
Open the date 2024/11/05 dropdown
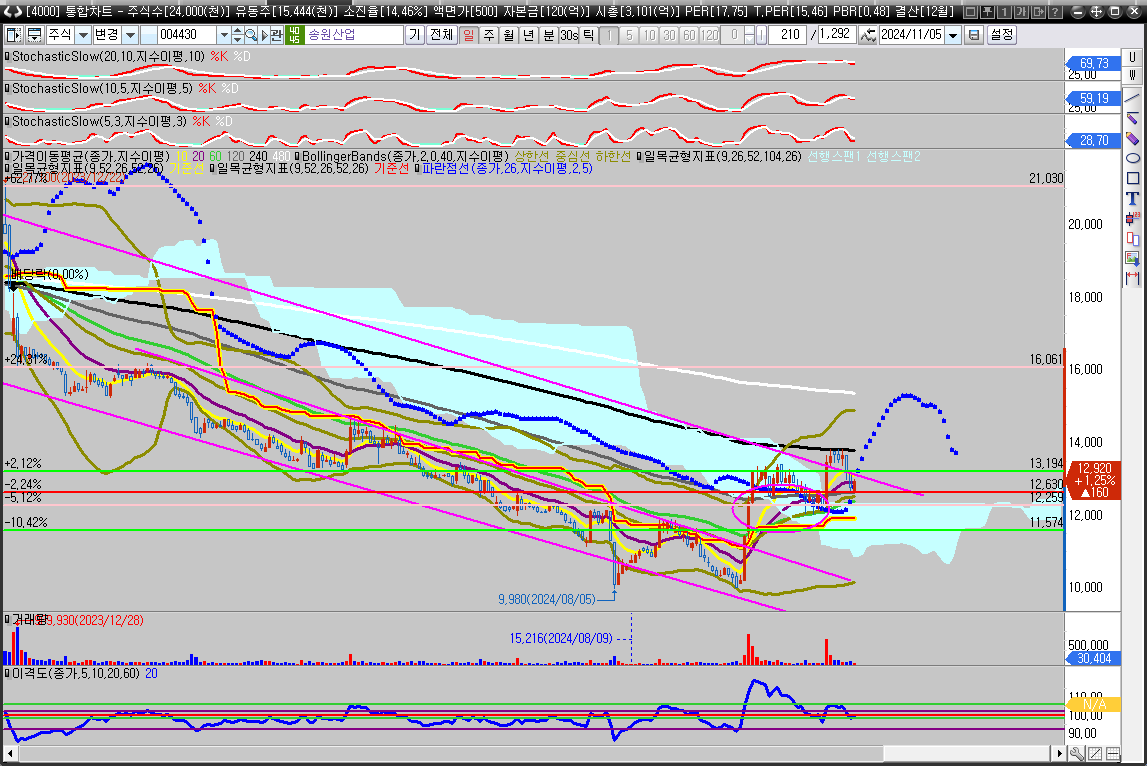point(952,34)
